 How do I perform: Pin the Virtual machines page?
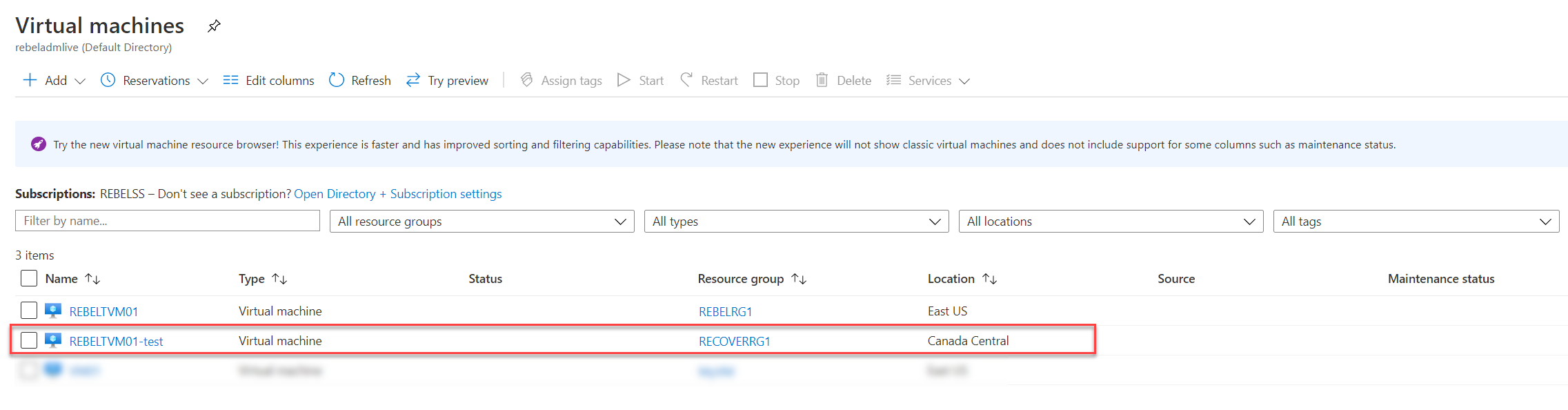(214, 26)
